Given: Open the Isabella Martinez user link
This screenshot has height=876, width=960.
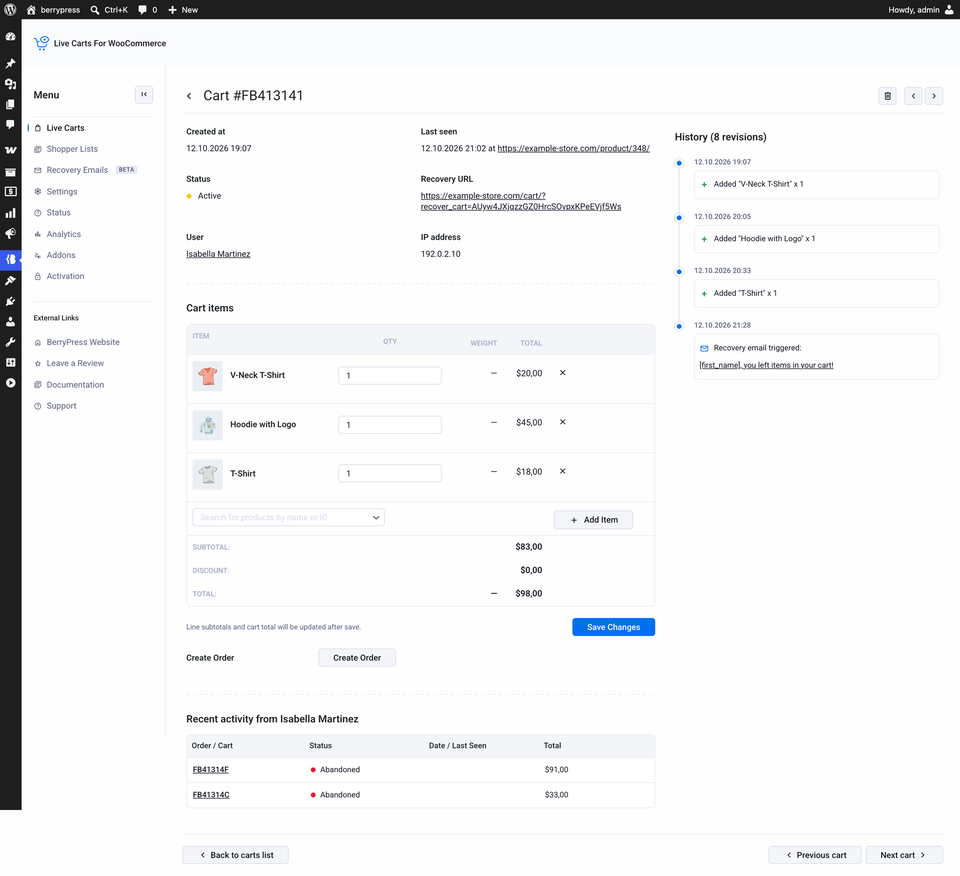Looking at the screenshot, I should tap(218, 254).
